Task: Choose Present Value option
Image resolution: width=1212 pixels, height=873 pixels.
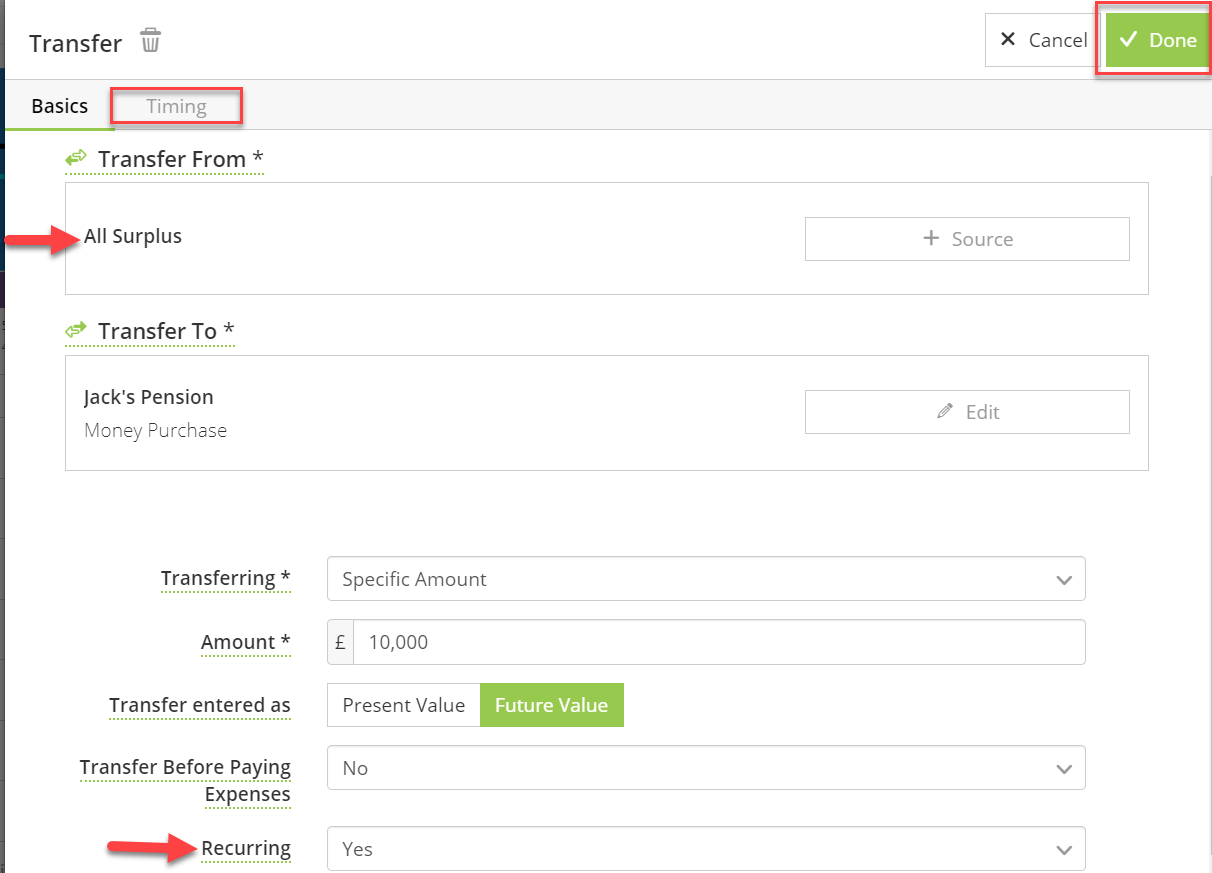Action: pyautogui.click(x=404, y=705)
